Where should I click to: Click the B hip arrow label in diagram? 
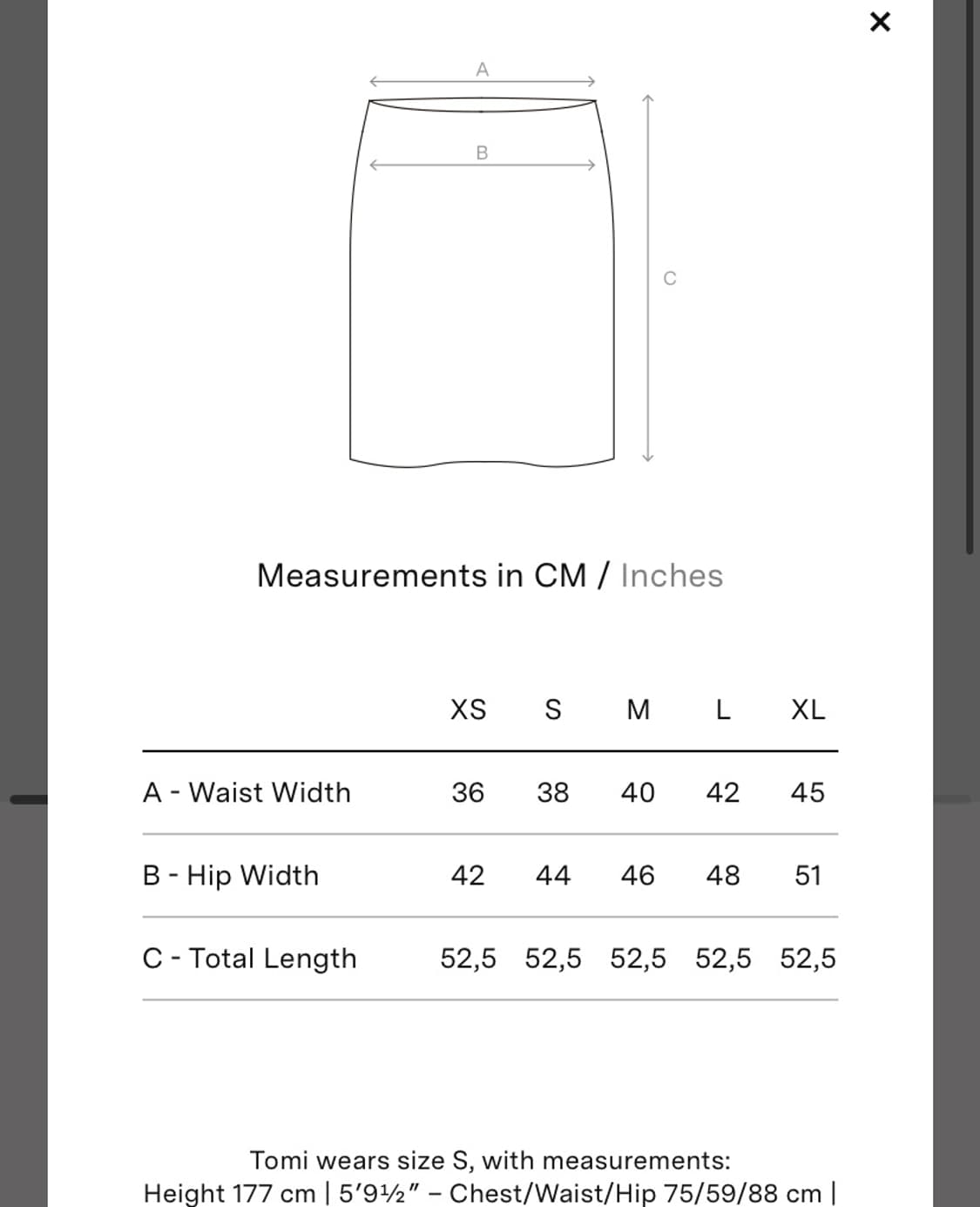[482, 153]
